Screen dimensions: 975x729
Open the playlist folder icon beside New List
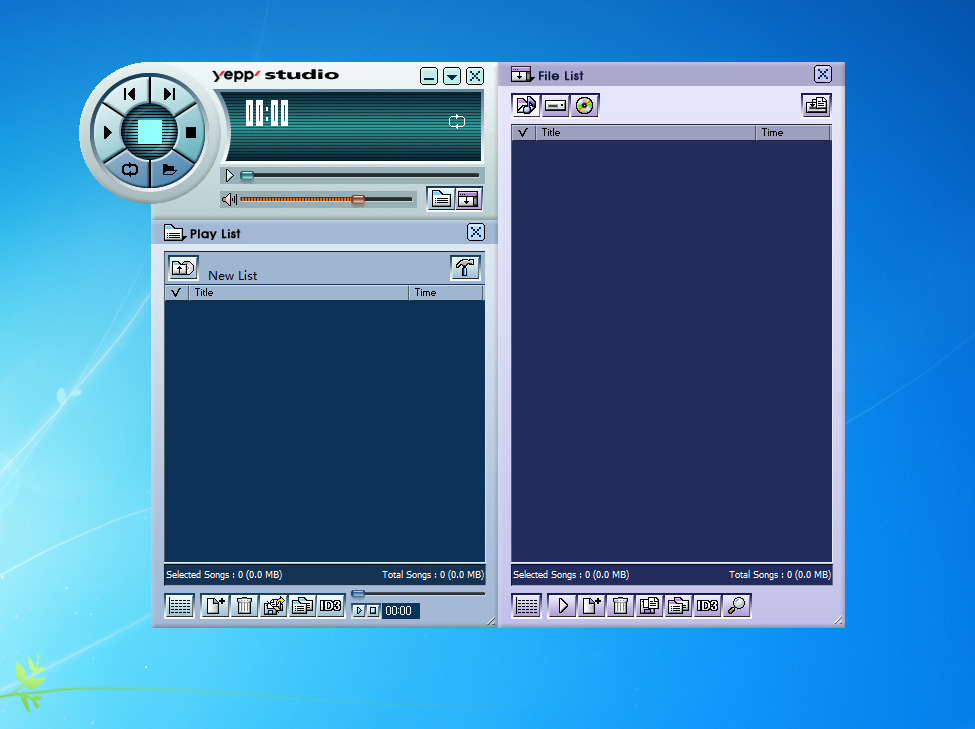[183, 268]
